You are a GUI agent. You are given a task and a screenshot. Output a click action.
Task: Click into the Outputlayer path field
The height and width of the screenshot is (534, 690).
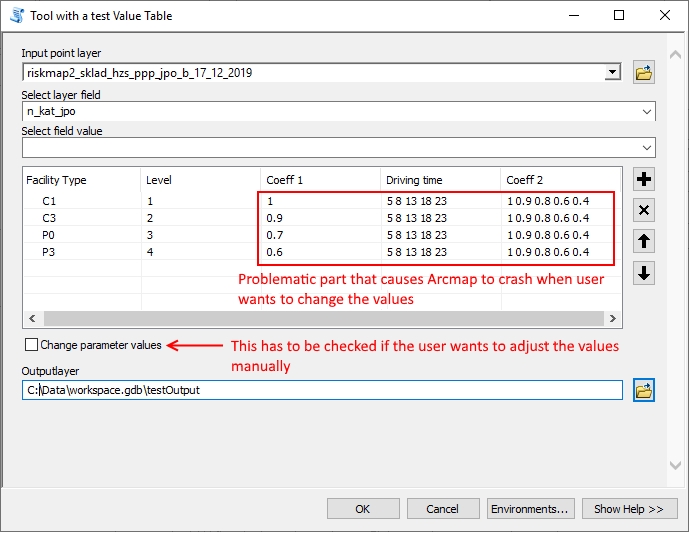click(322, 390)
